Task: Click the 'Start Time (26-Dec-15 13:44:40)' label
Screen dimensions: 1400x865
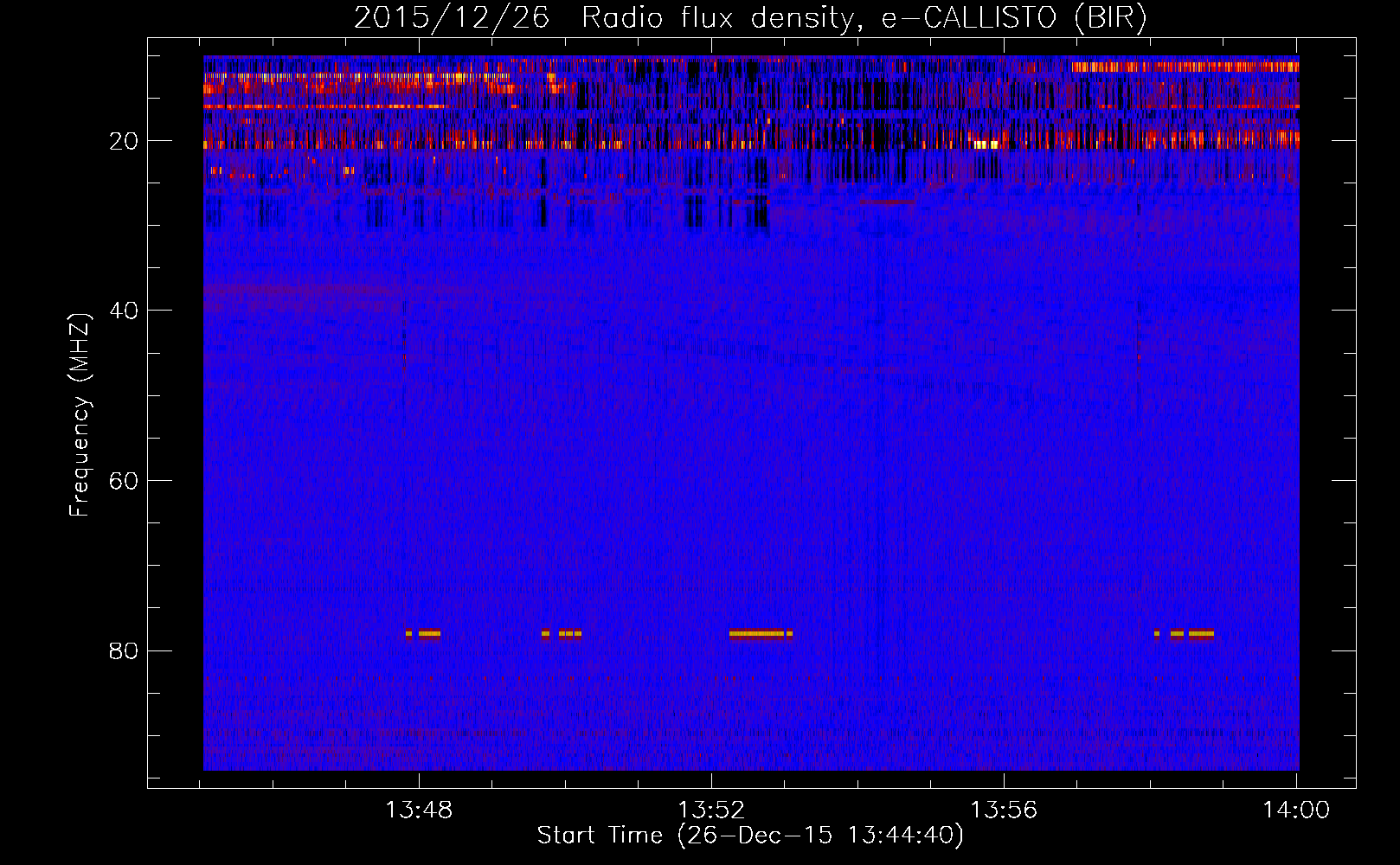Action: coord(749,836)
